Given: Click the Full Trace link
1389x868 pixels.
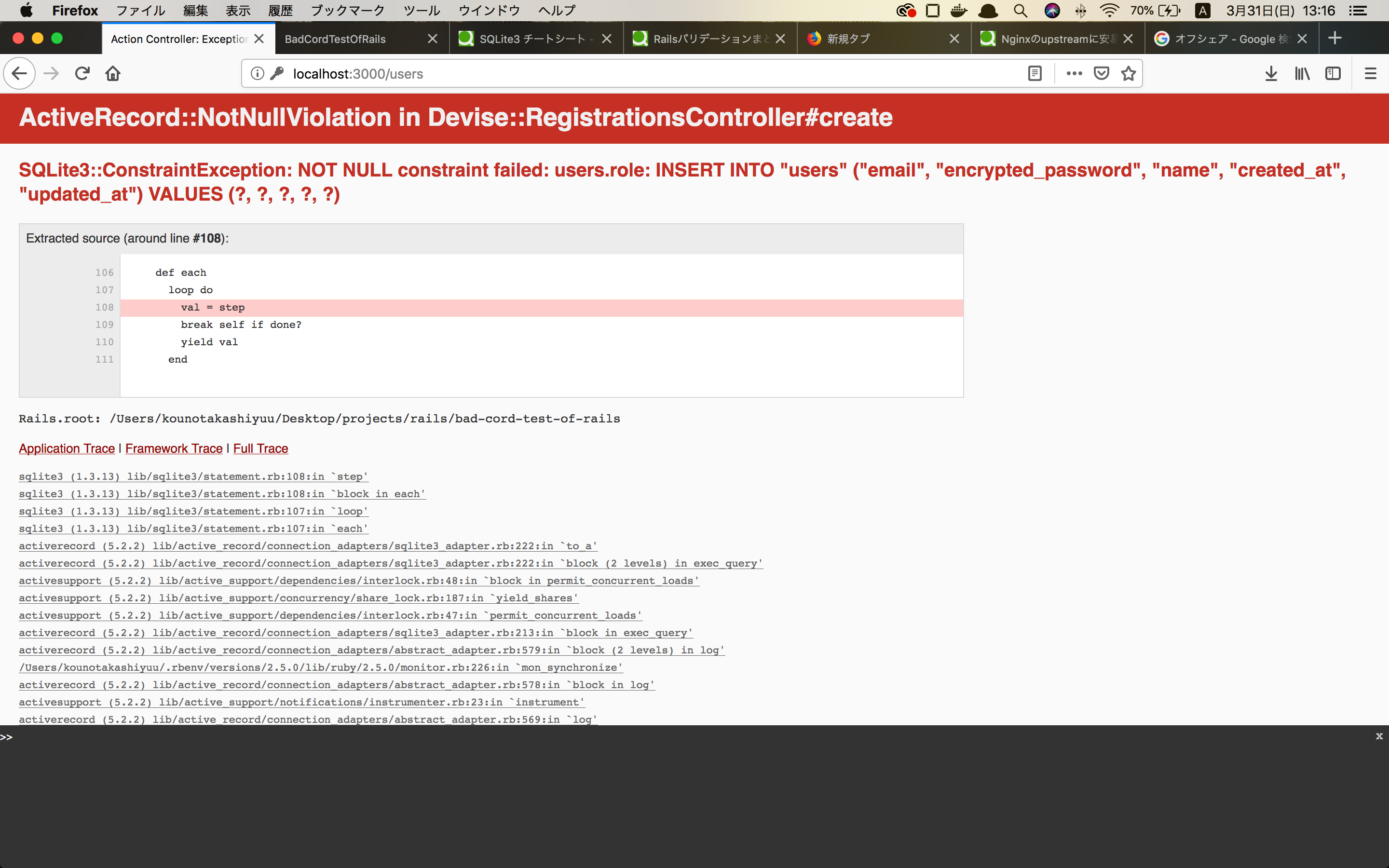Looking at the screenshot, I should 260,448.
